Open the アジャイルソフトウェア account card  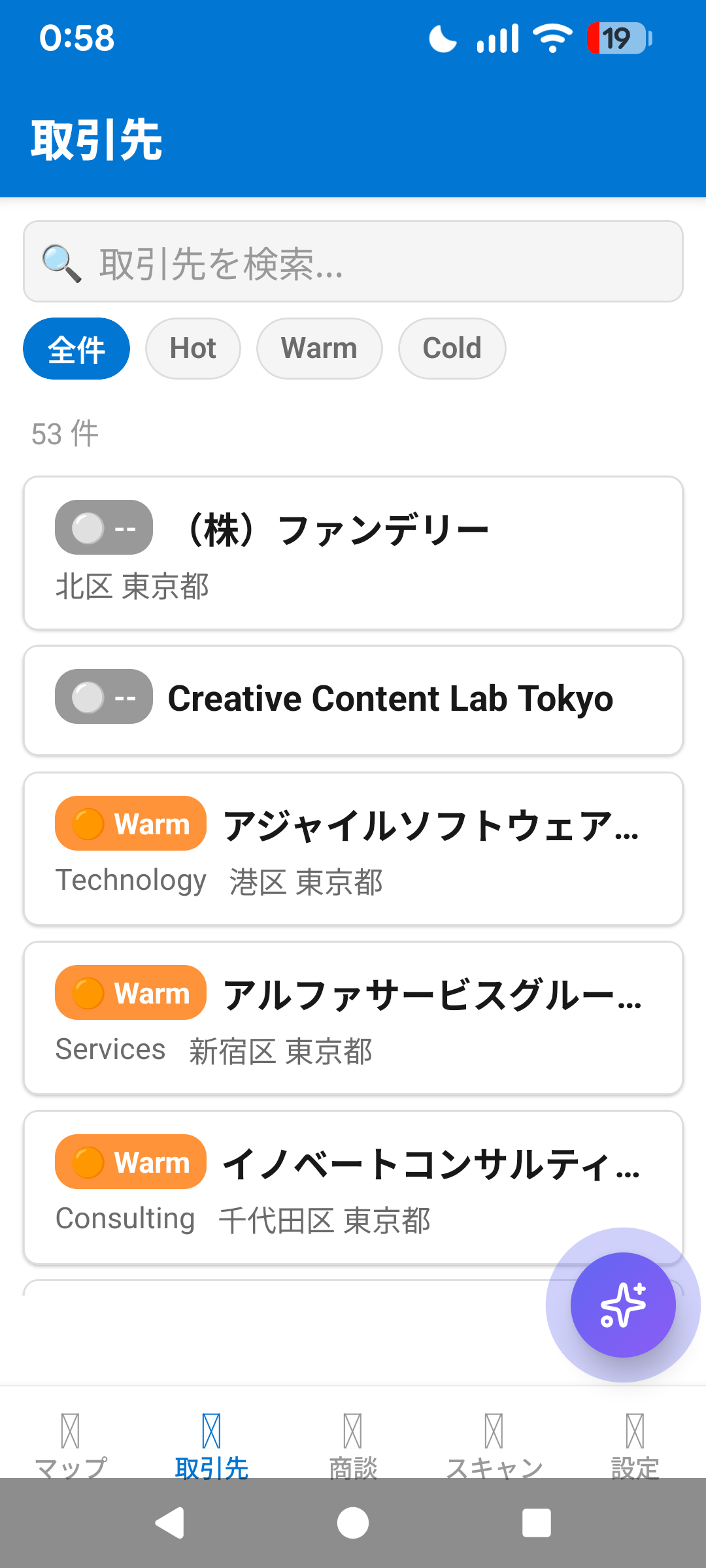[353, 849]
